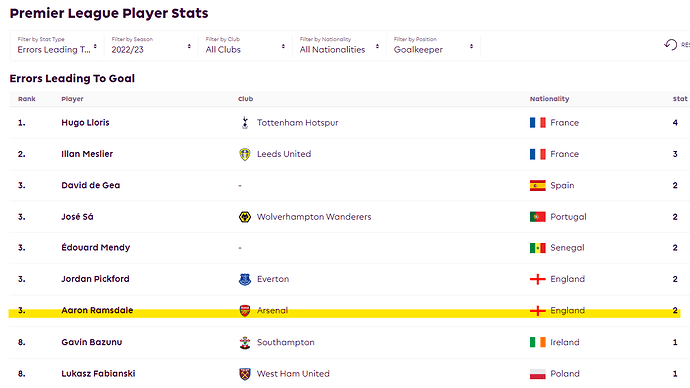Click the Everton club crest icon
This screenshot has width=690, height=388.
click(245, 279)
